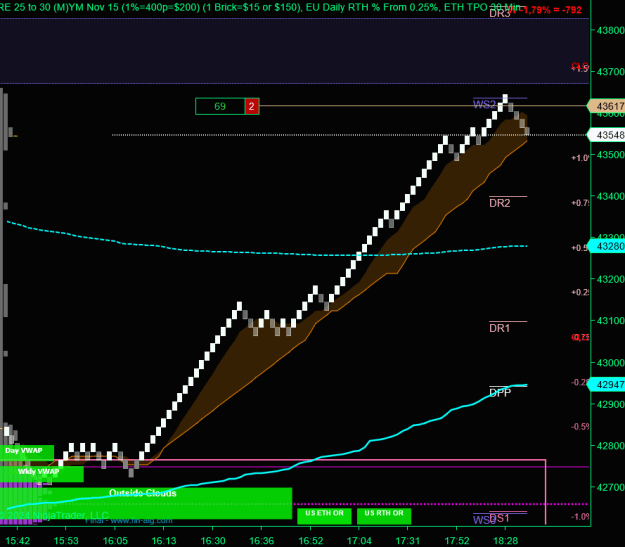Click the DR2 pivot level label
Image resolution: width=625 pixels, height=547 pixels.
[x=499, y=203]
